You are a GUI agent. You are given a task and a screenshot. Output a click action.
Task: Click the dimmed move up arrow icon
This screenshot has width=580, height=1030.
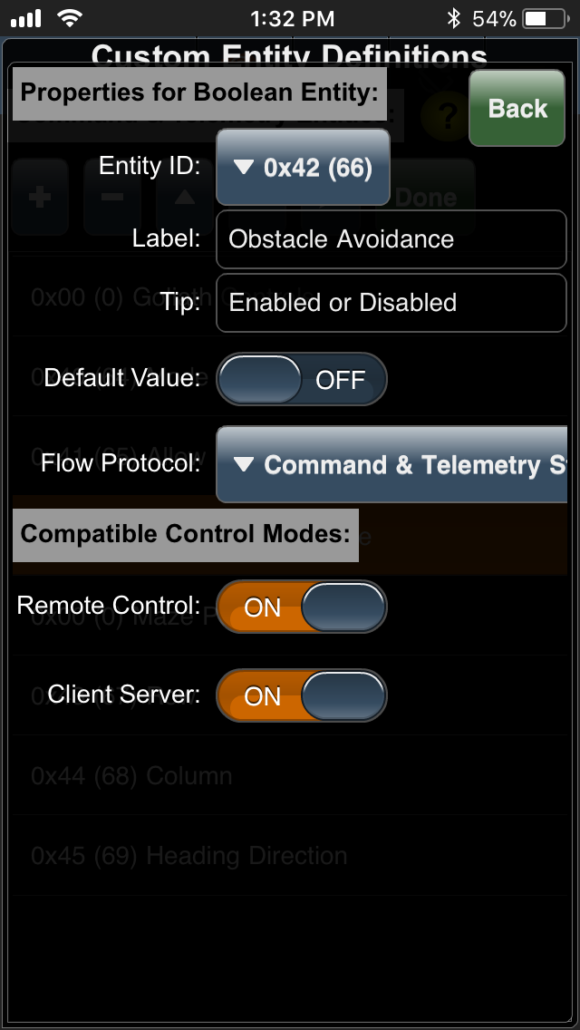[x=185, y=197]
